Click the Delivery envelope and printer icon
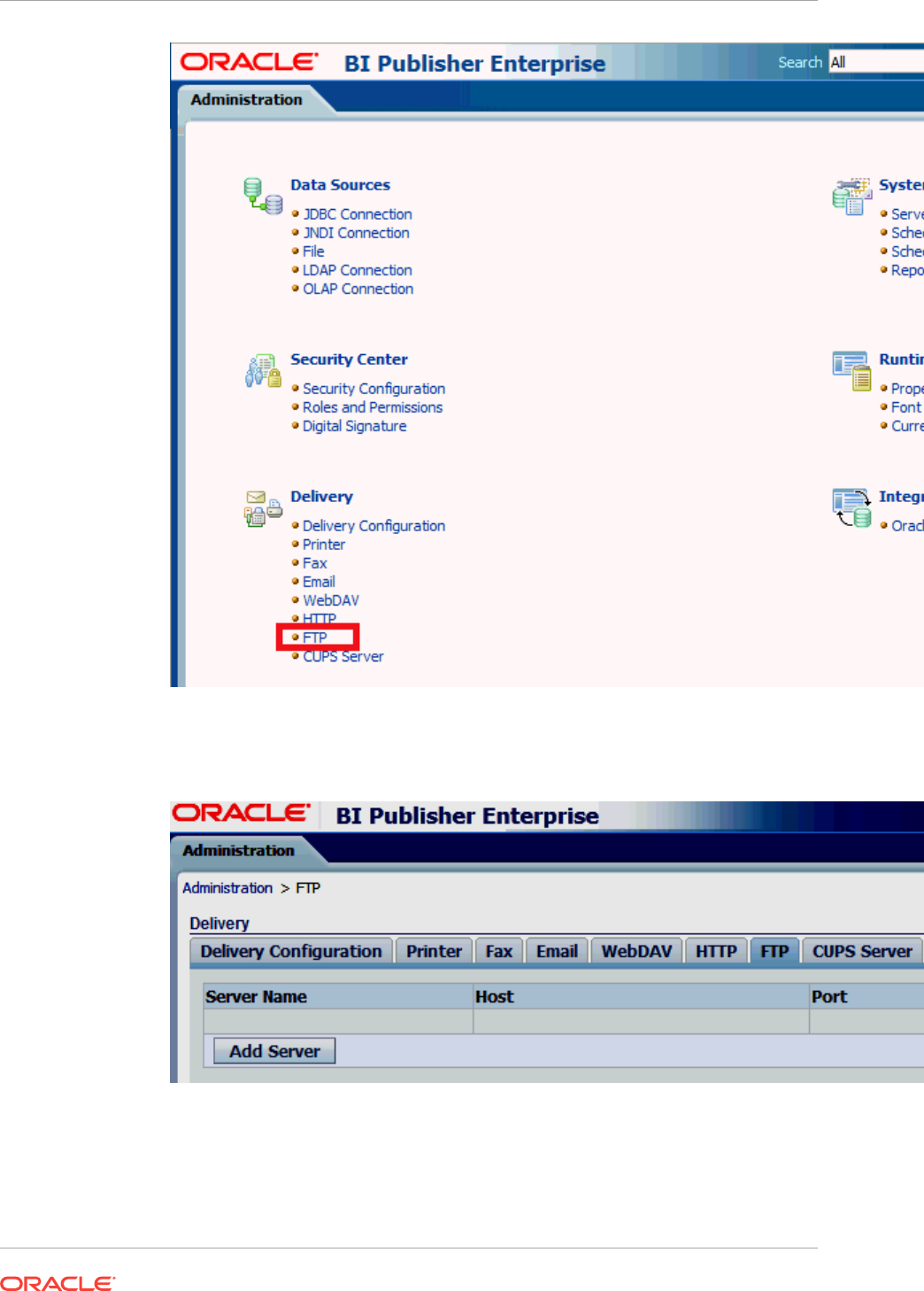Viewport: 924px width, 1291px height. coord(263,508)
